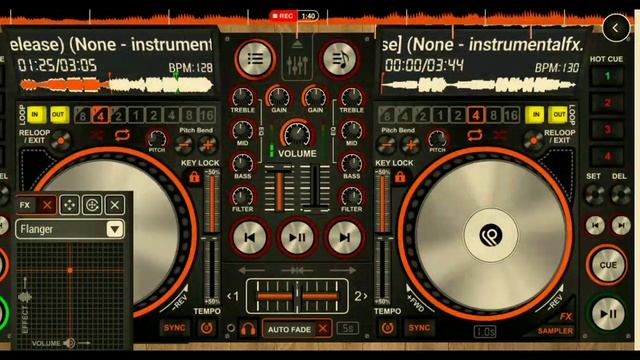Reset right deck tempo icon
Image resolution: width=640 pixels, height=360 pixels.
[387, 328]
